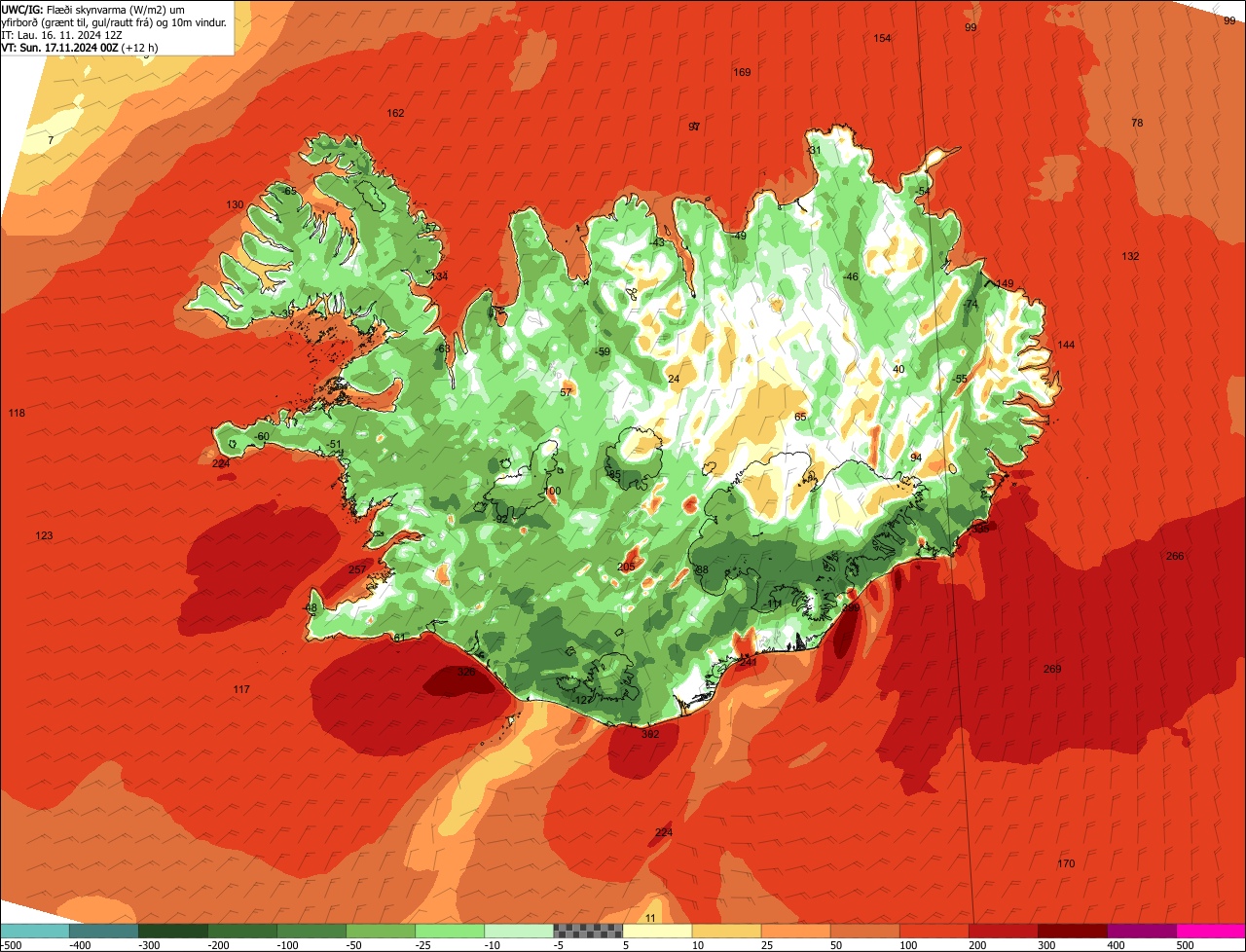Screen dimensions: 1246x952
Task: Click the east coast value 144
Action: point(1066,345)
